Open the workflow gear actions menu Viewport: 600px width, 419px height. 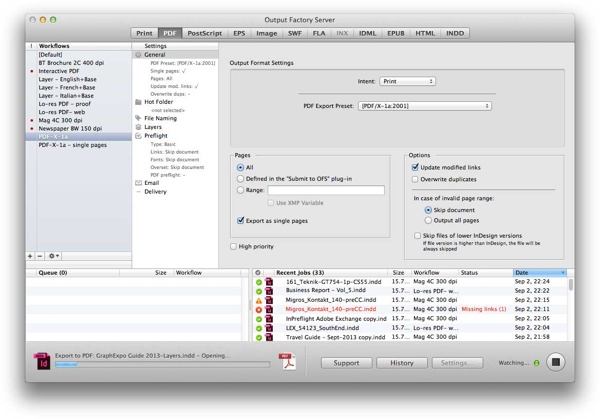(55, 257)
